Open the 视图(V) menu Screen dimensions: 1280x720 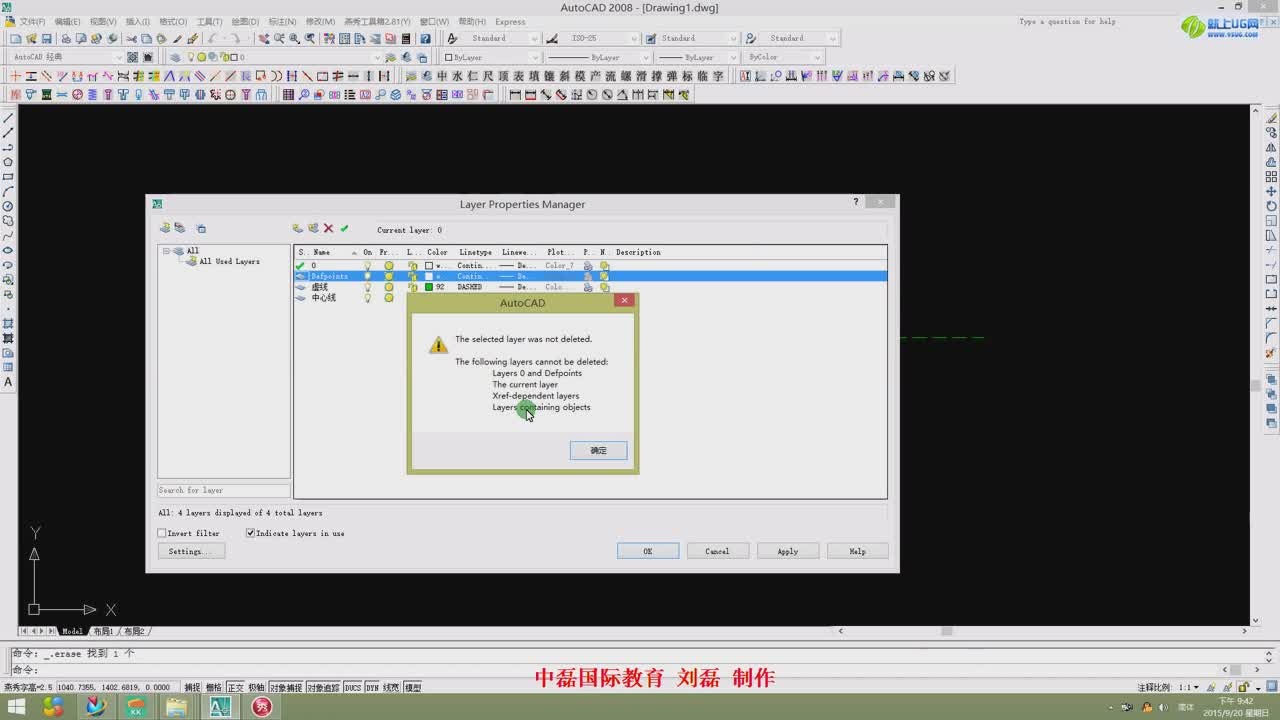point(103,21)
